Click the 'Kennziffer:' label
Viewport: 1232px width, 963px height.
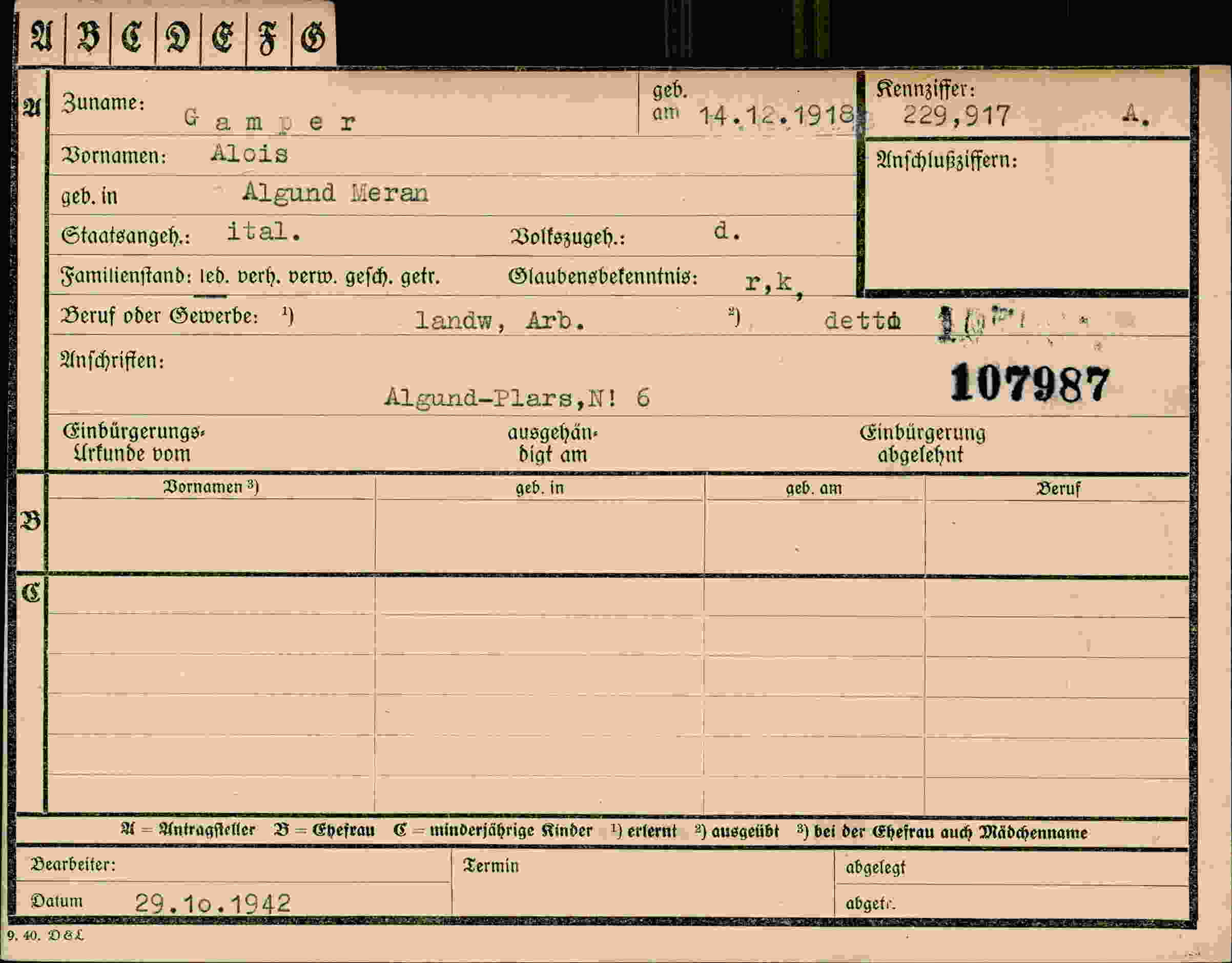point(926,89)
